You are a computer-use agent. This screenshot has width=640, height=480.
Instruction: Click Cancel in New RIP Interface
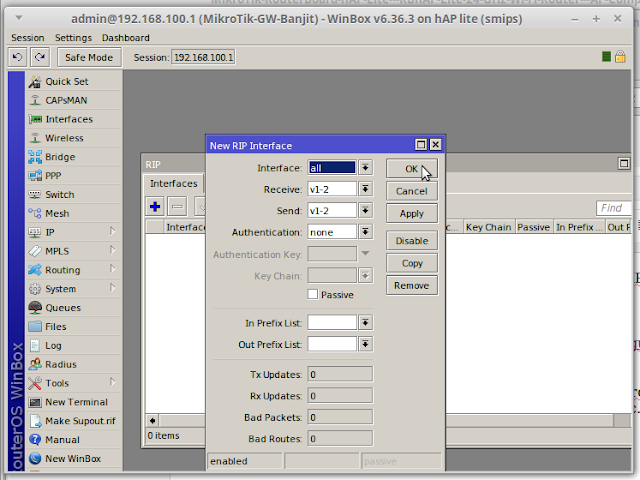(412, 191)
